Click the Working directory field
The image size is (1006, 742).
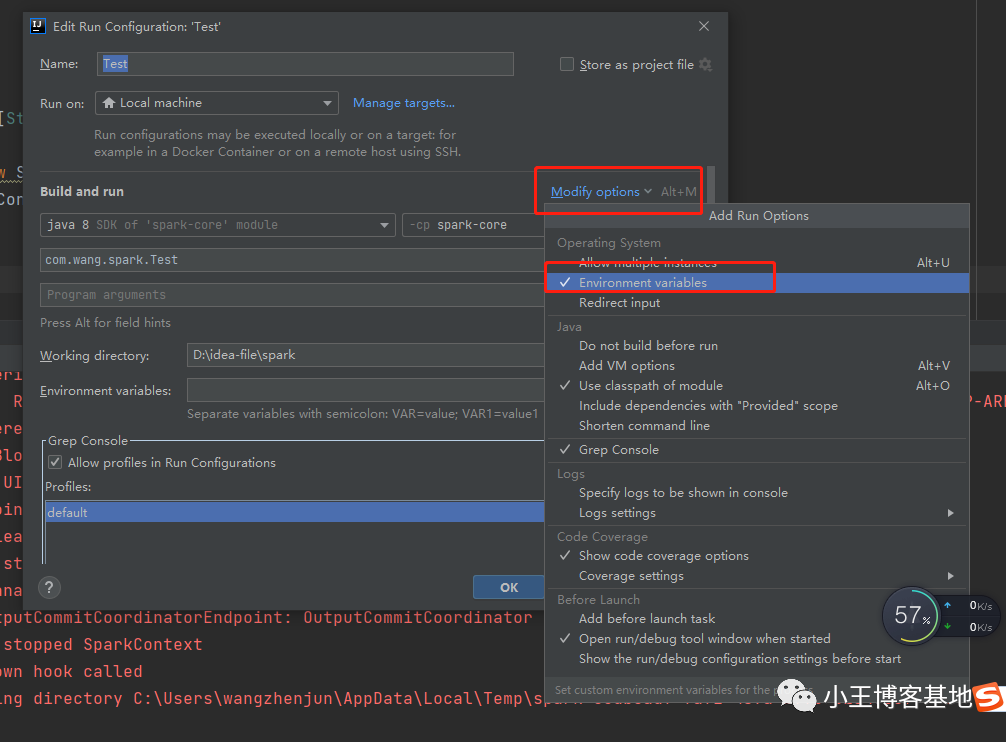(x=366, y=355)
